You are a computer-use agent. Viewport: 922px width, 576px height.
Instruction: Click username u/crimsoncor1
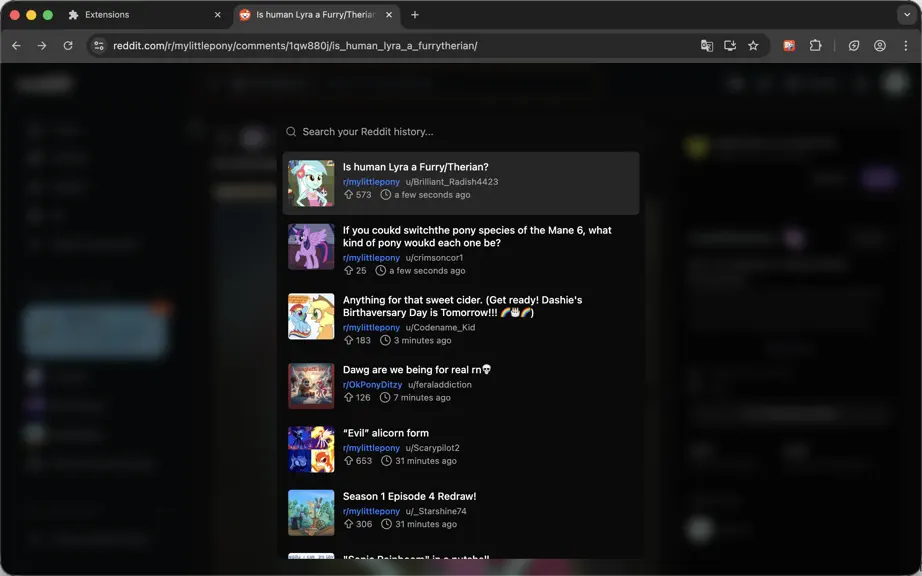434,257
